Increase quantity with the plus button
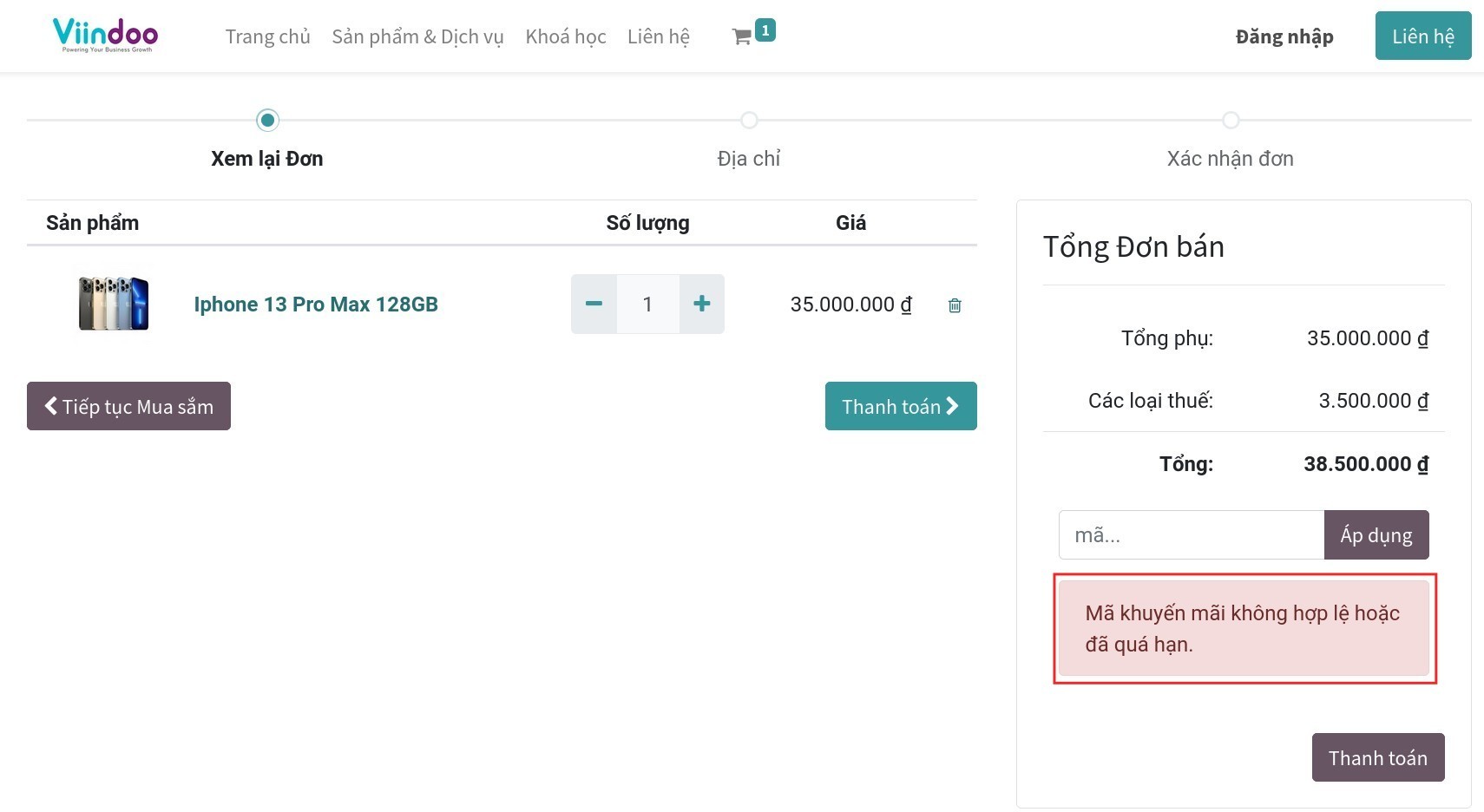The height and width of the screenshot is (812, 1484). pos(701,304)
